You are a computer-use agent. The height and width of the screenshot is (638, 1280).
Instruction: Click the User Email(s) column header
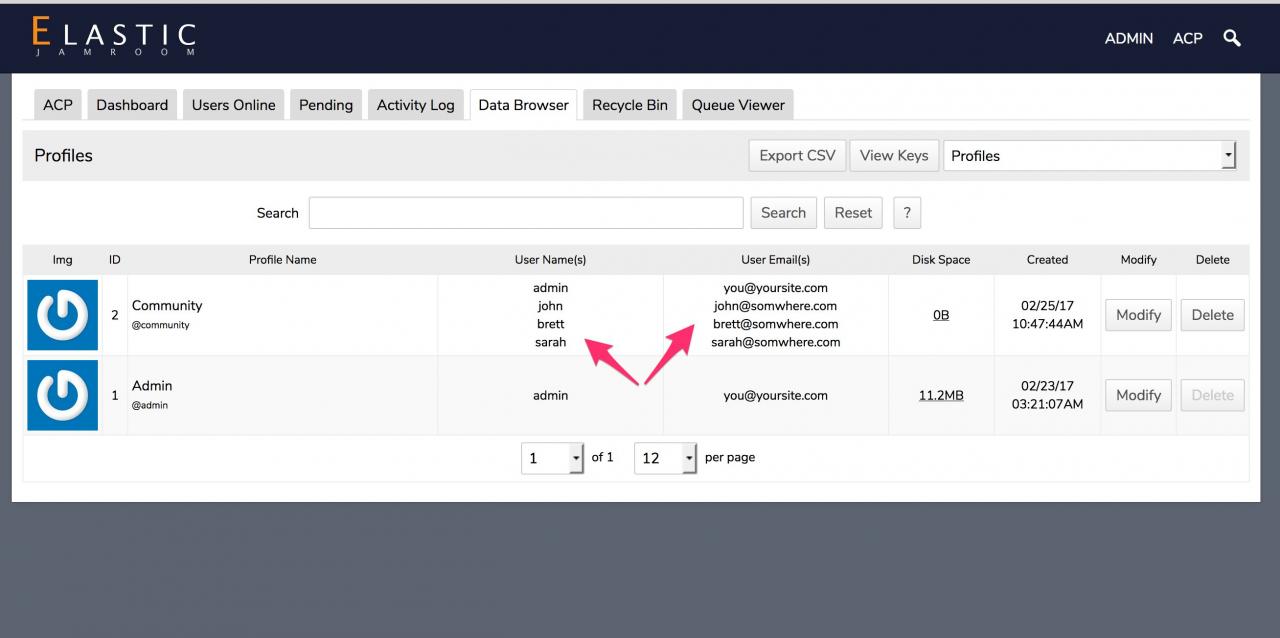tap(775, 259)
